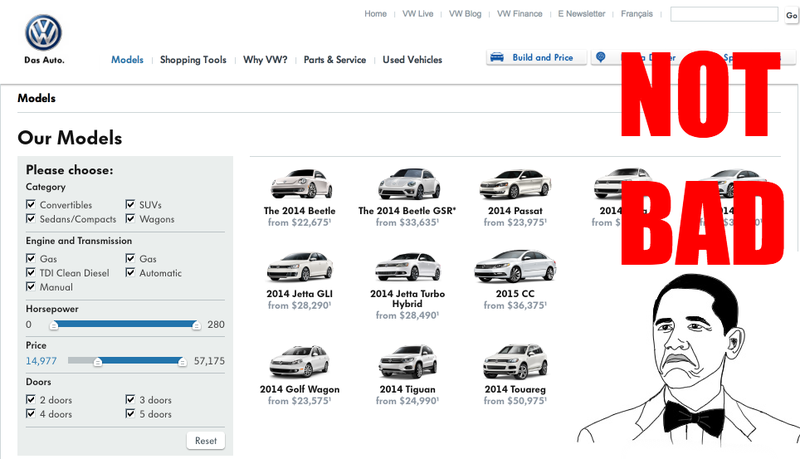The image size is (800, 459).
Task: Click the 2014 Golf Wagon title
Action: click(299, 389)
